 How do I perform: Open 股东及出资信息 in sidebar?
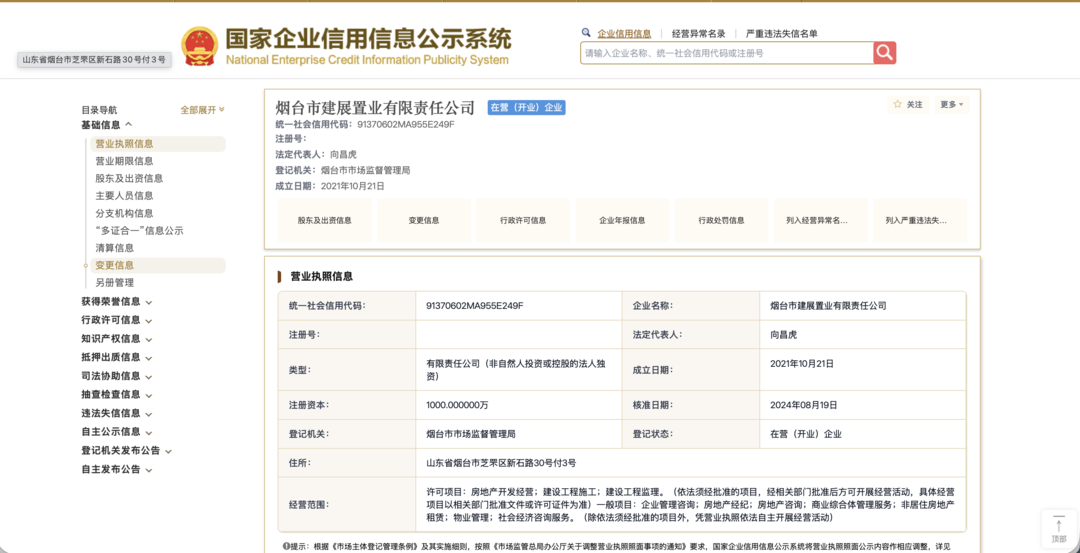pos(129,178)
